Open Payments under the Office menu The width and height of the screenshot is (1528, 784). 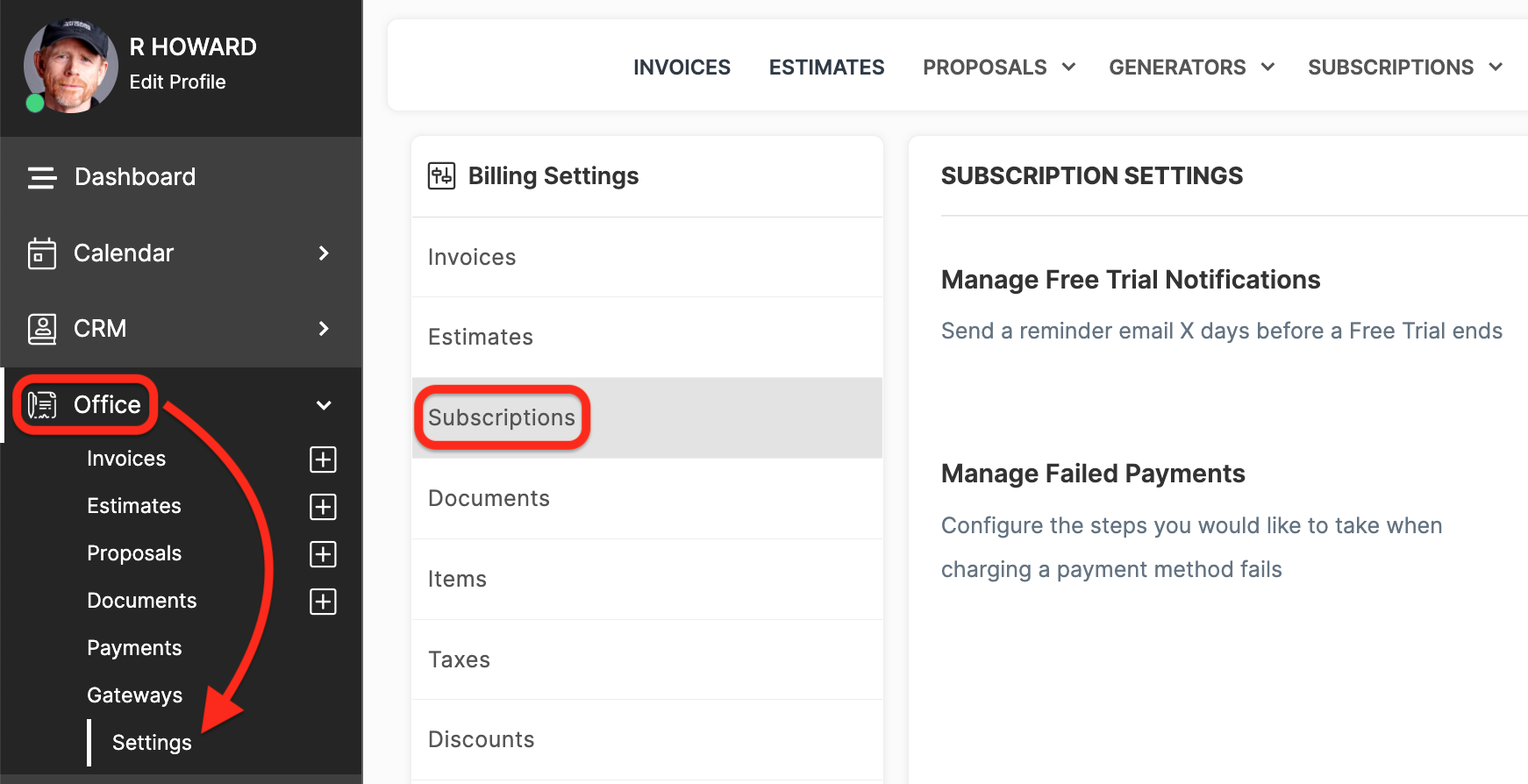point(134,648)
